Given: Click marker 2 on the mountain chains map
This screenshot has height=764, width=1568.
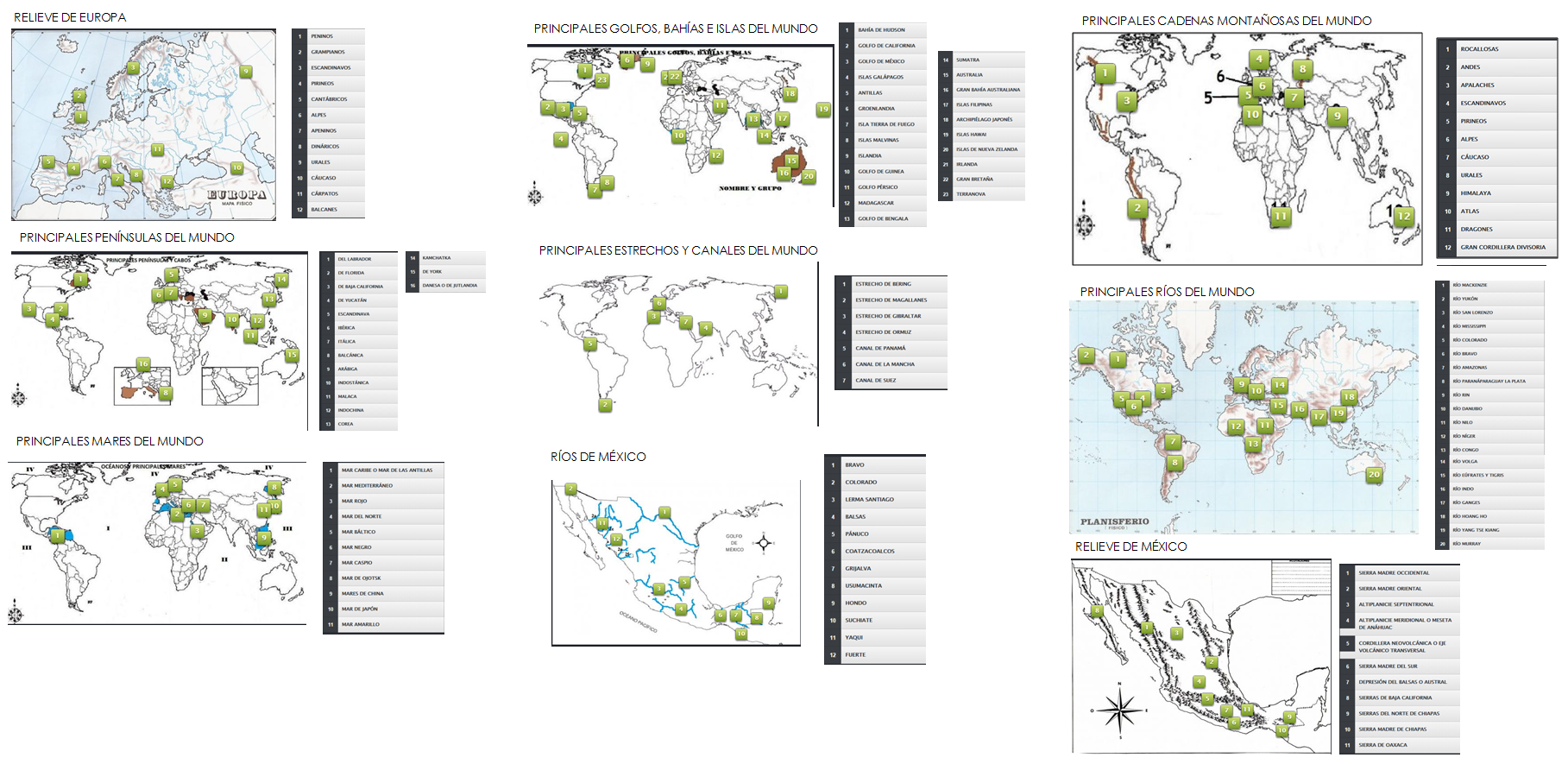Looking at the screenshot, I should [1137, 207].
